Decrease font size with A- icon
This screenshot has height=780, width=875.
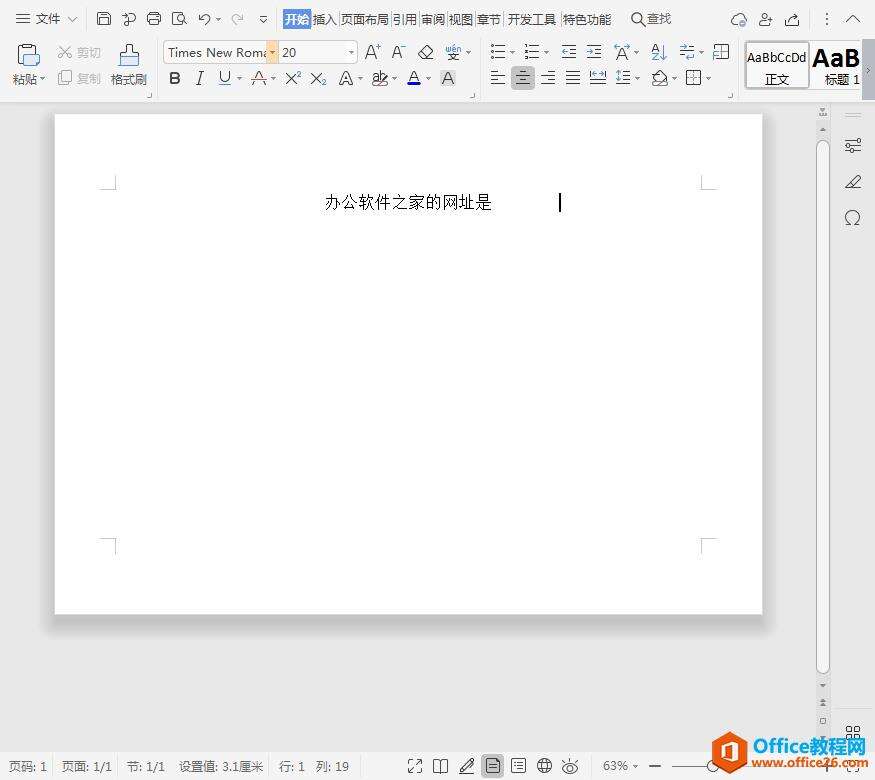(398, 52)
